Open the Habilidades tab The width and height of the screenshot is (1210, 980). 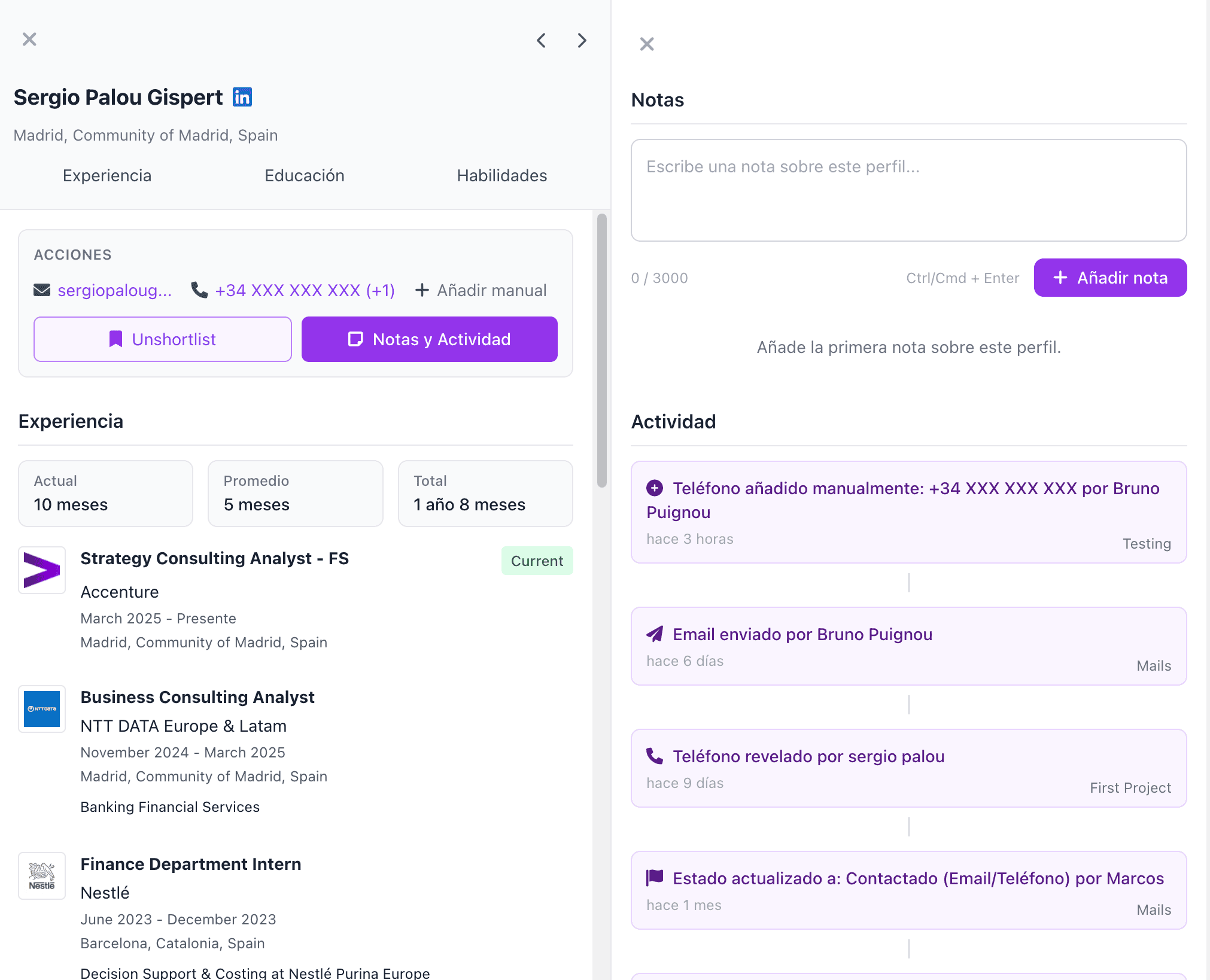coord(501,175)
